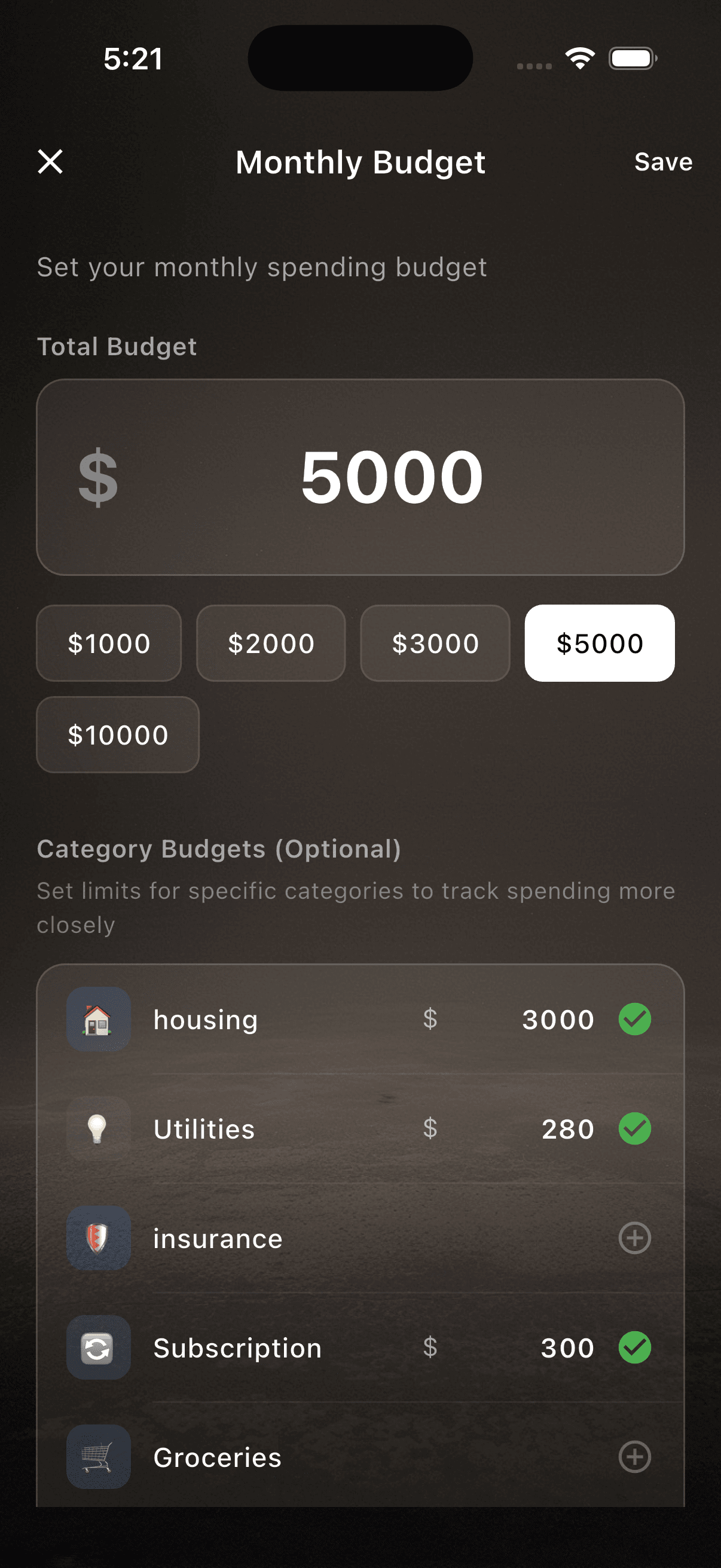Toggle the green checkmark for housing budget
This screenshot has height=1568, width=721.
634,1019
